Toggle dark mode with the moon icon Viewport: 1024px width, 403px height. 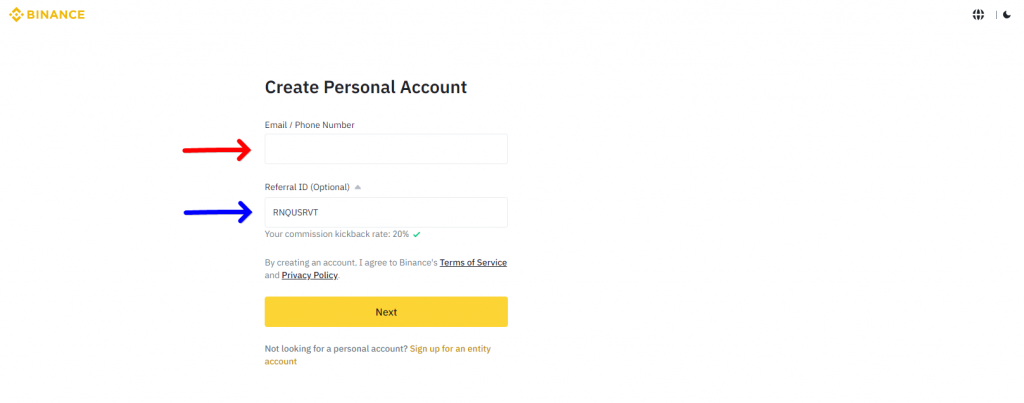click(1006, 15)
